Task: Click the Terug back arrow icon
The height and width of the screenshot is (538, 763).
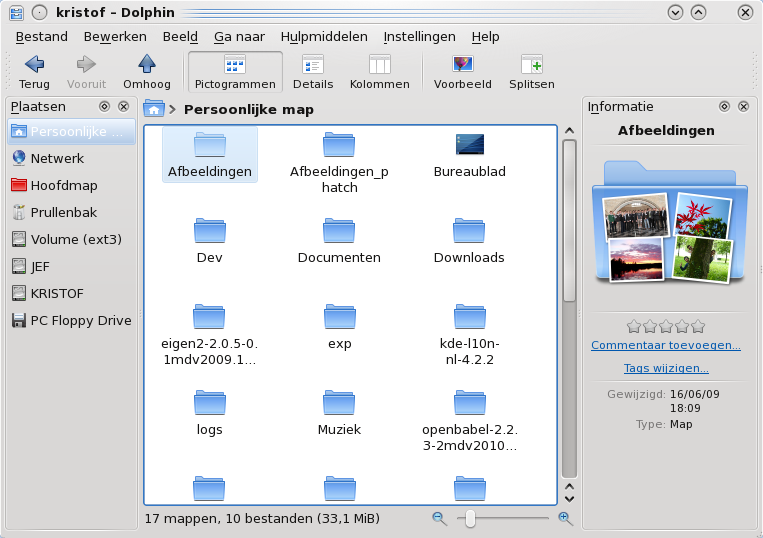Action: pyautogui.click(x=34, y=65)
